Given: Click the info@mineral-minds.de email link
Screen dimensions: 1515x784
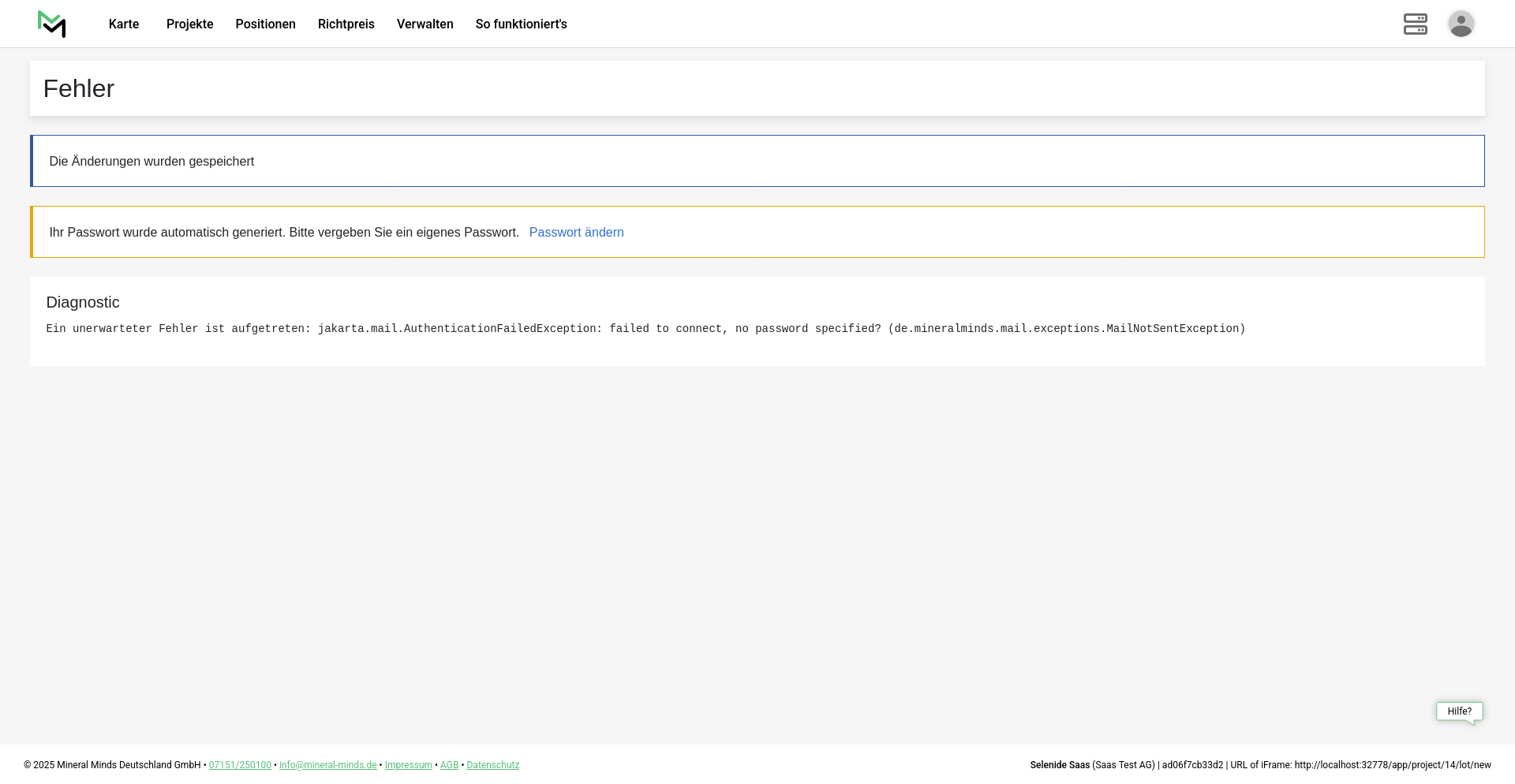Looking at the screenshot, I should point(327,765).
